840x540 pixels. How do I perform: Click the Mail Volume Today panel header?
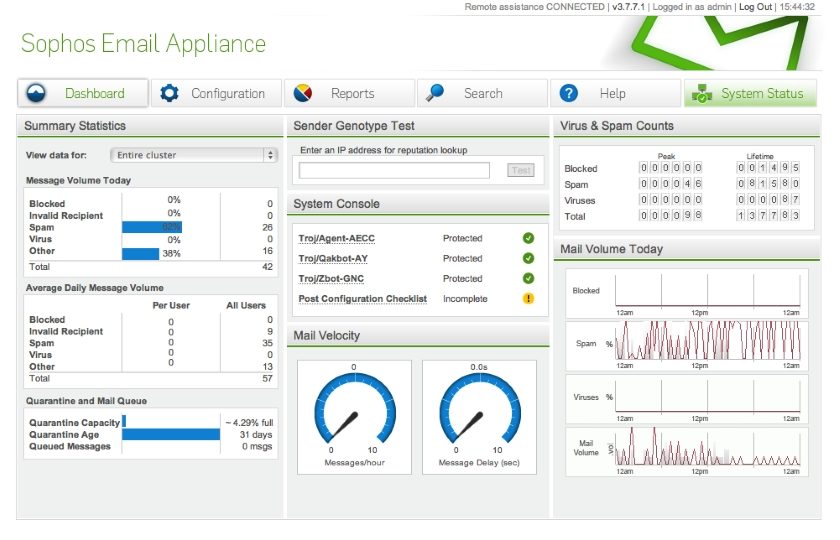687,249
